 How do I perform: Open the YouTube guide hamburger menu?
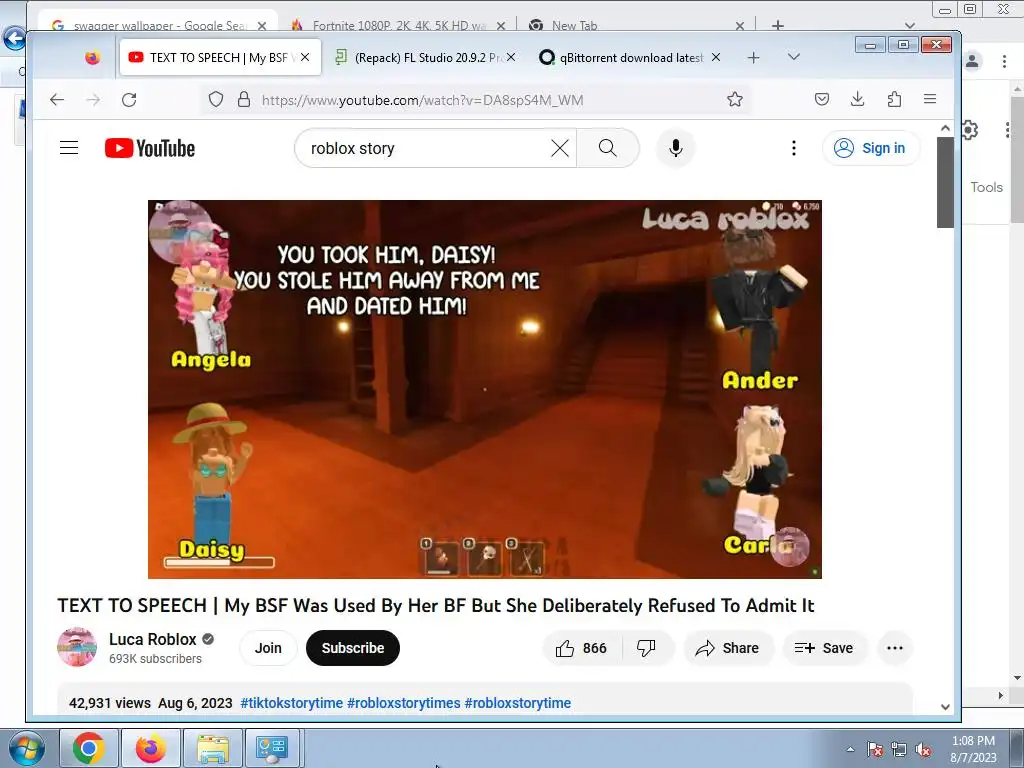pos(69,148)
